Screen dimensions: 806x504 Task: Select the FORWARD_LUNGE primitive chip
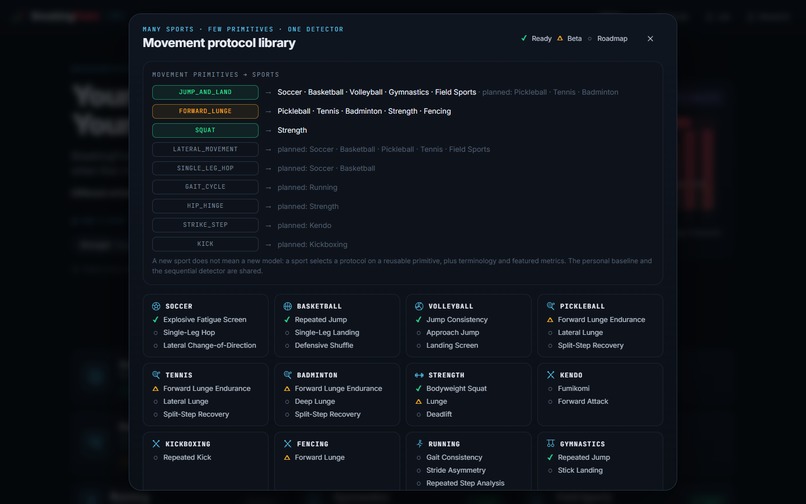tap(205, 111)
